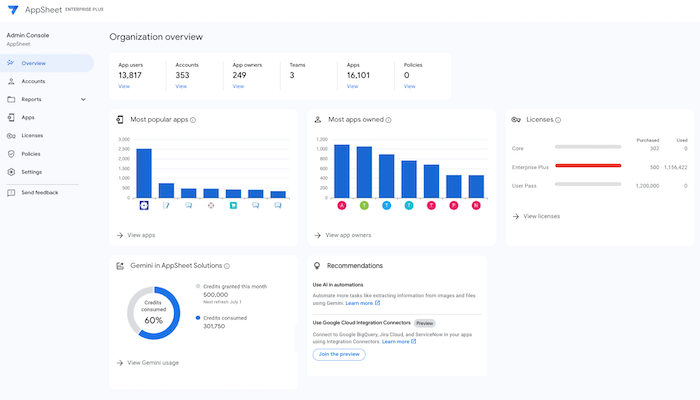Click the Enterprise Plus used value 1,156,422
This screenshot has height=400, width=700.
tap(675, 167)
